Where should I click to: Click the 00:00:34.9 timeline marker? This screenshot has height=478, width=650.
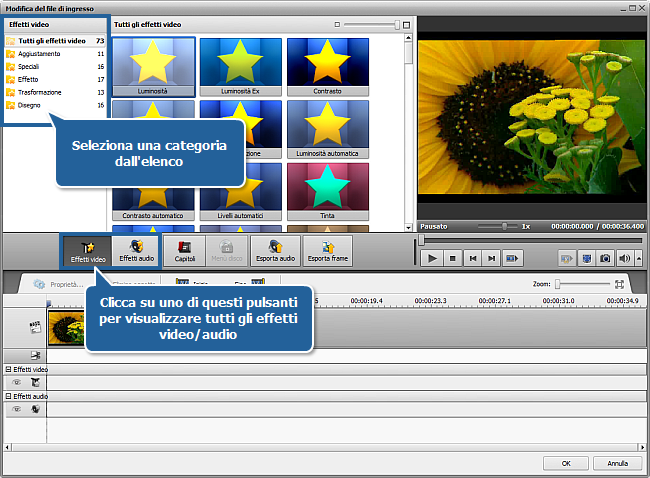pyautogui.click(x=622, y=301)
